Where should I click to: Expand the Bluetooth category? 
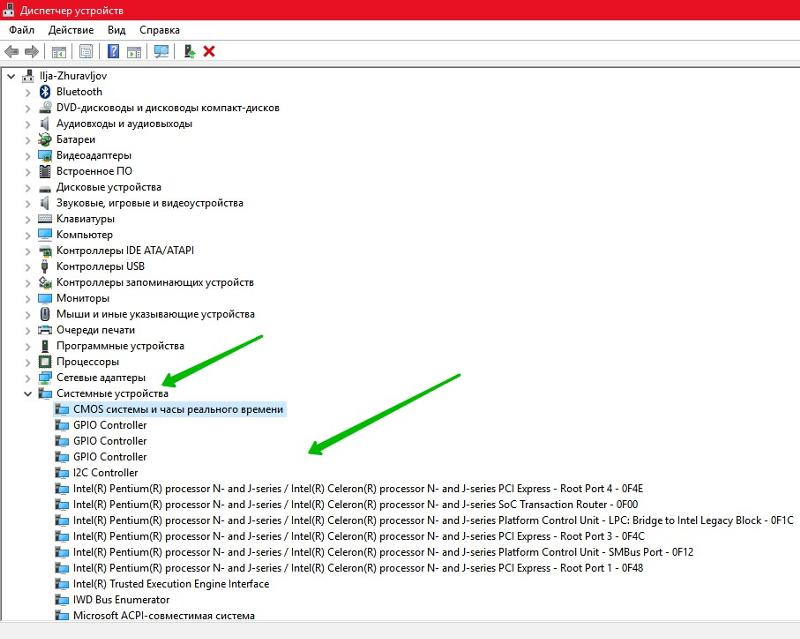pyautogui.click(x=28, y=92)
